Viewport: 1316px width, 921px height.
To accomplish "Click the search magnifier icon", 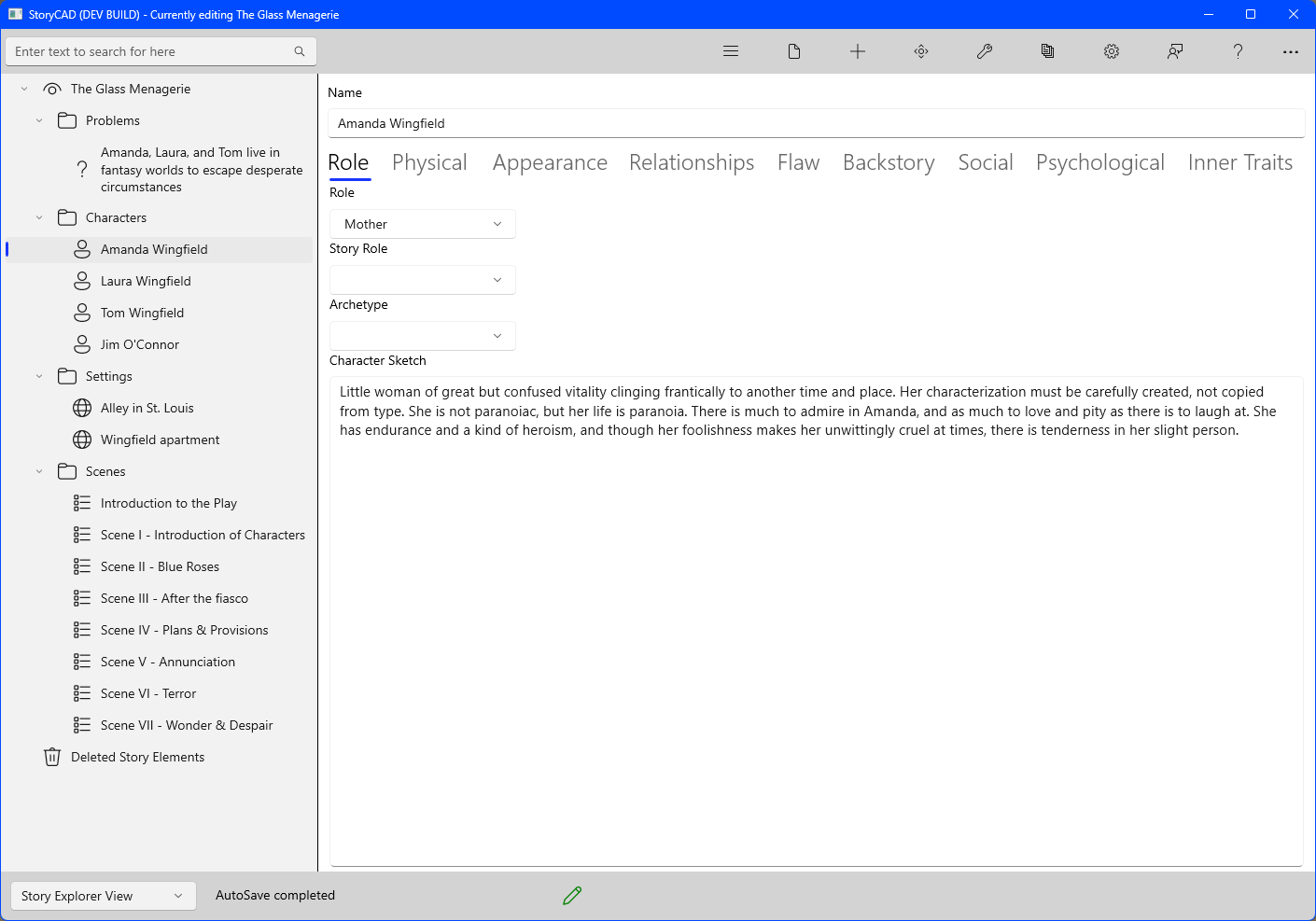I will pos(300,51).
